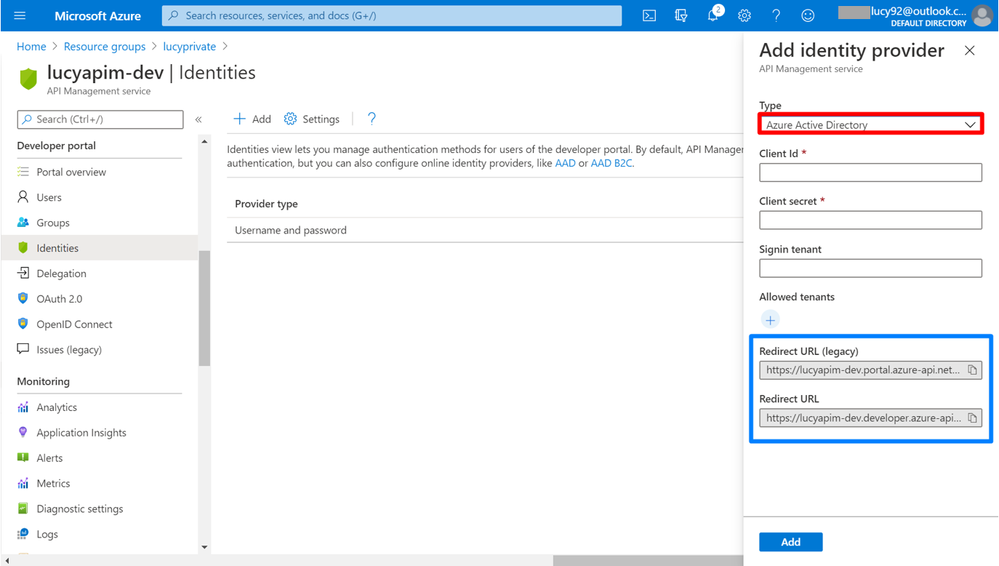Click the lucyprivate breadcrumb
The height and width of the screenshot is (566, 999).
point(189,47)
